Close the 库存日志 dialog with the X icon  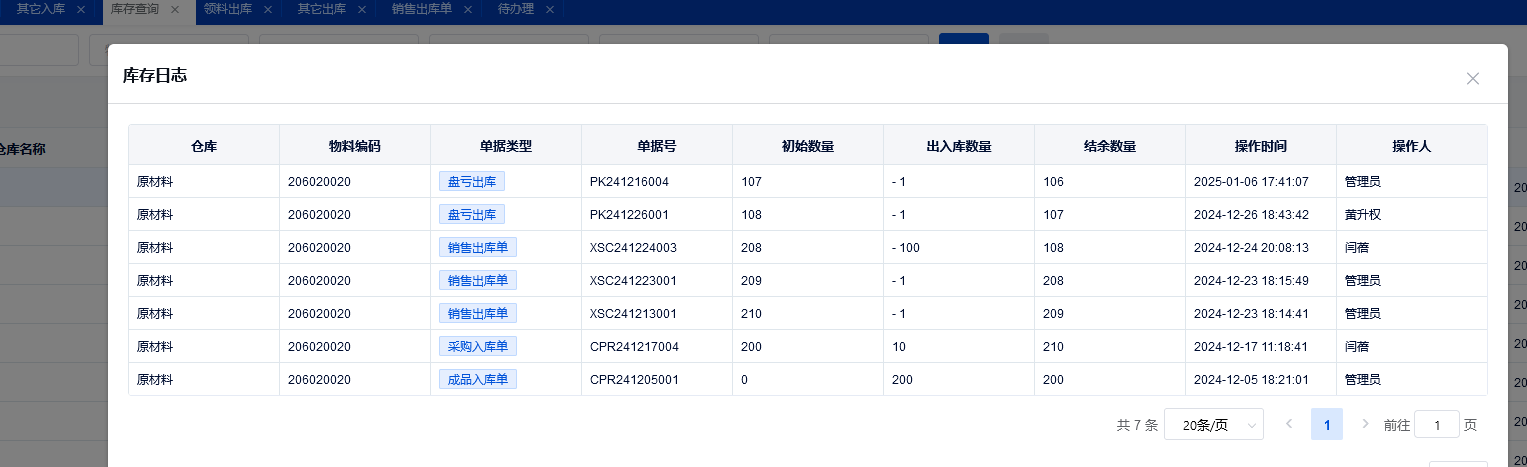pyautogui.click(x=1472, y=78)
